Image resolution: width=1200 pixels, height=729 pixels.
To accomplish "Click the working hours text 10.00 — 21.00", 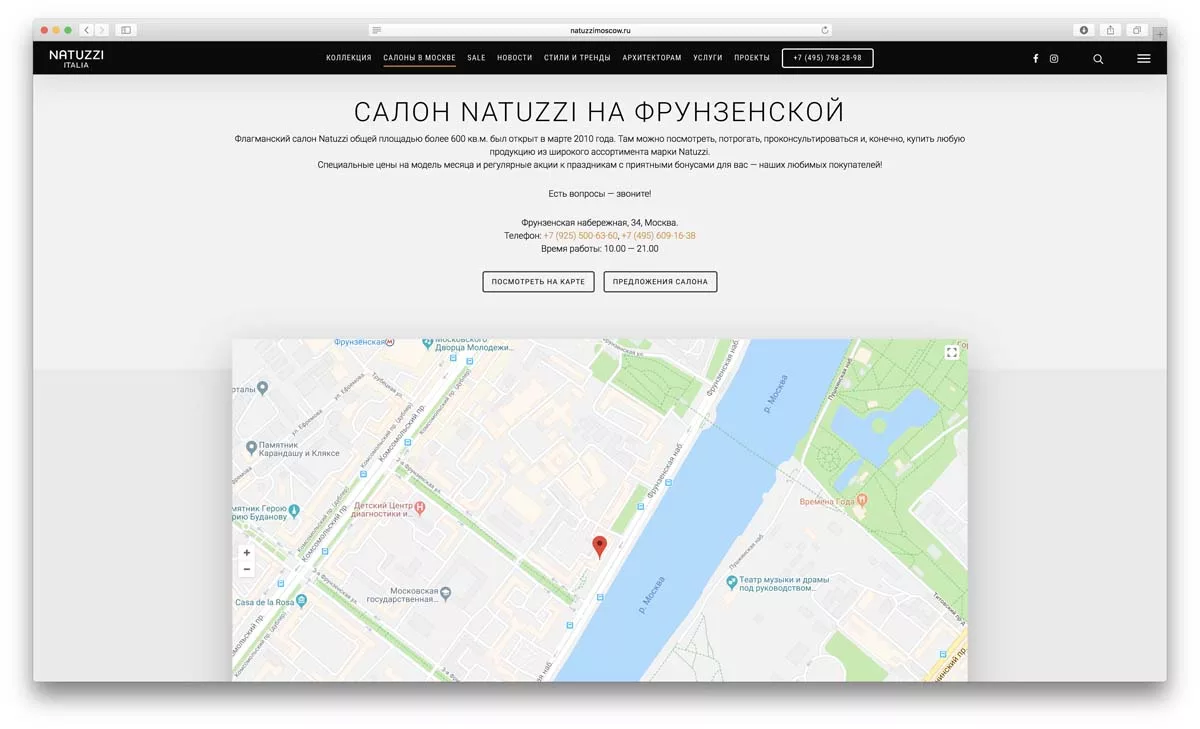I will pos(632,249).
